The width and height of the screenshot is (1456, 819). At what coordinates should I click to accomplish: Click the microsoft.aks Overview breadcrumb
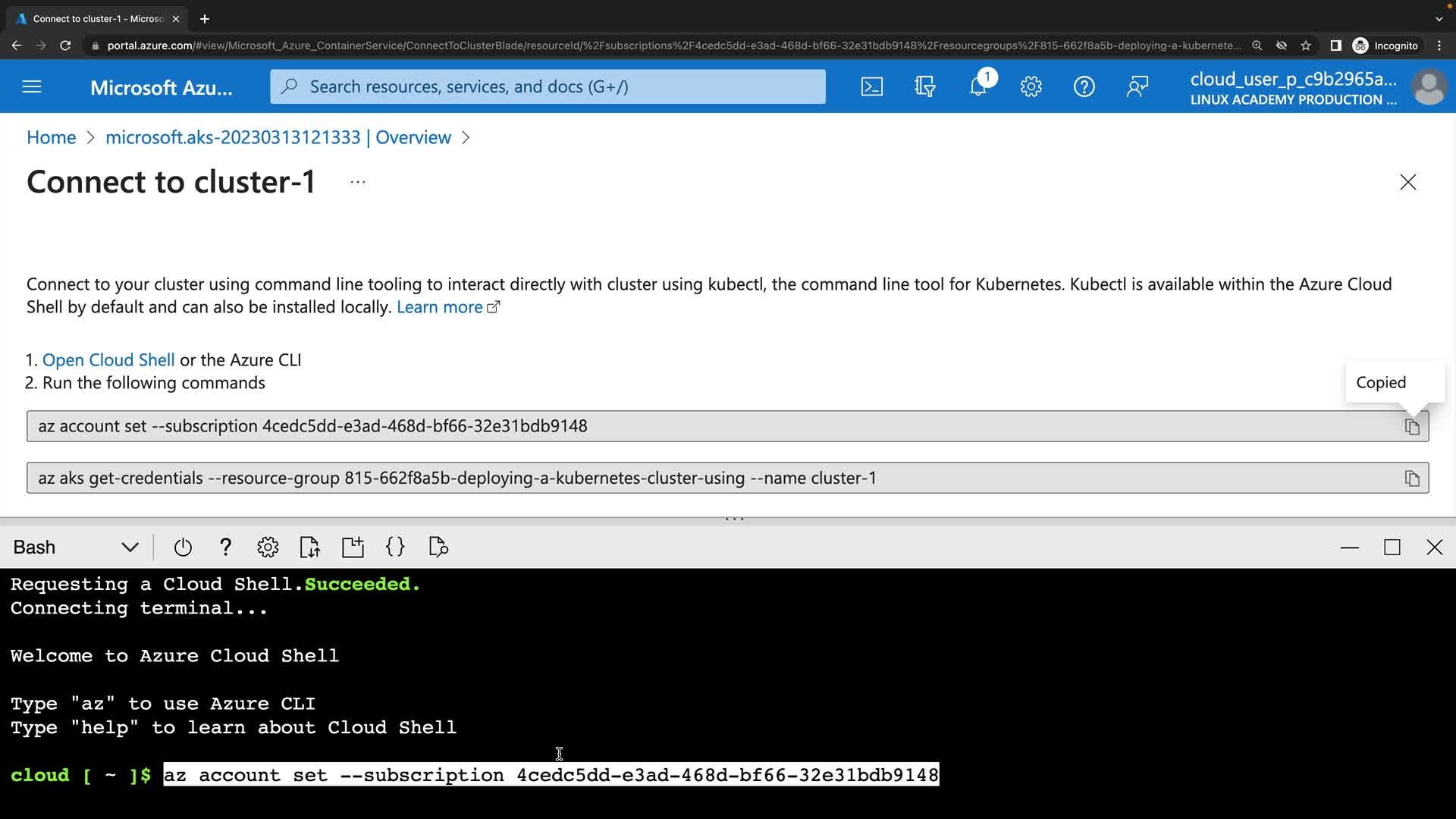tap(278, 137)
